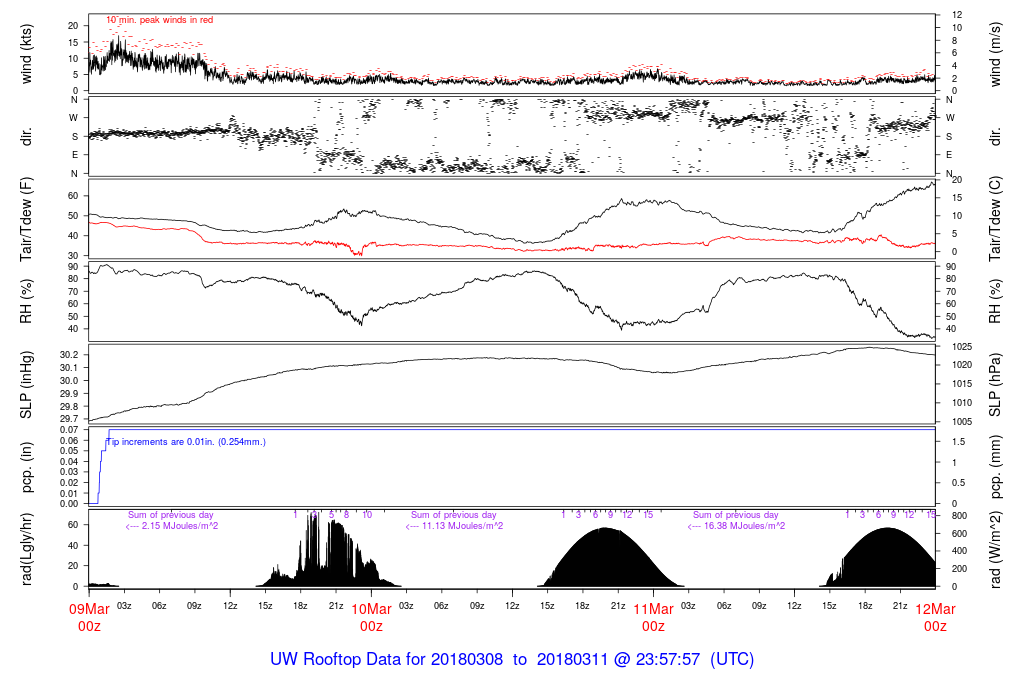
Task: Select the 12Mar 00z date label
Action: 935,617
